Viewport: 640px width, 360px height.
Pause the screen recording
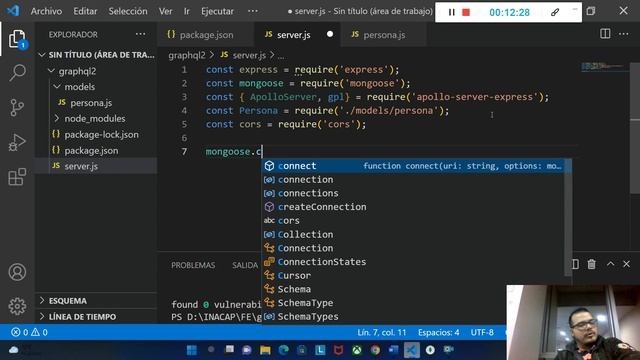click(451, 12)
